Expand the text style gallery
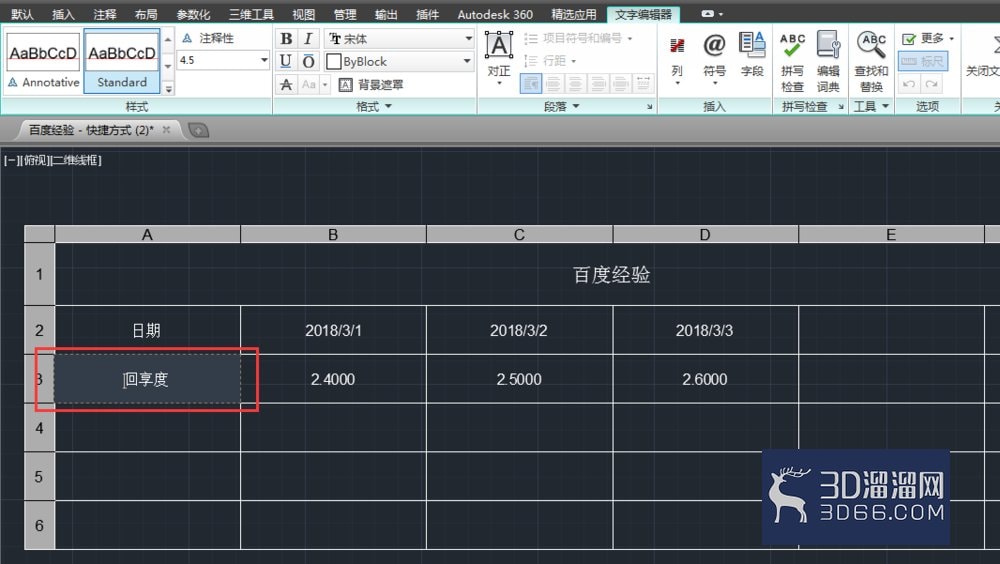 [x=168, y=89]
